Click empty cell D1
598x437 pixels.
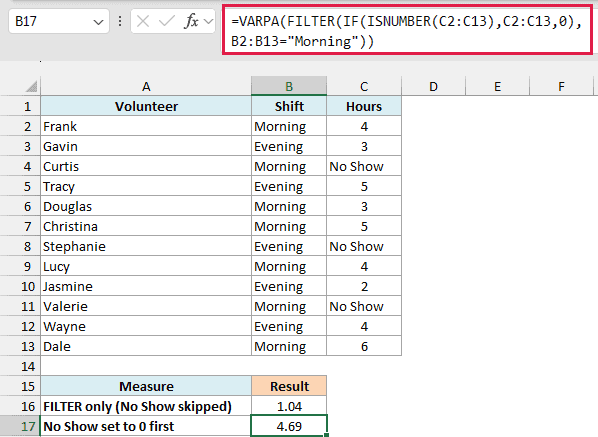click(433, 106)
